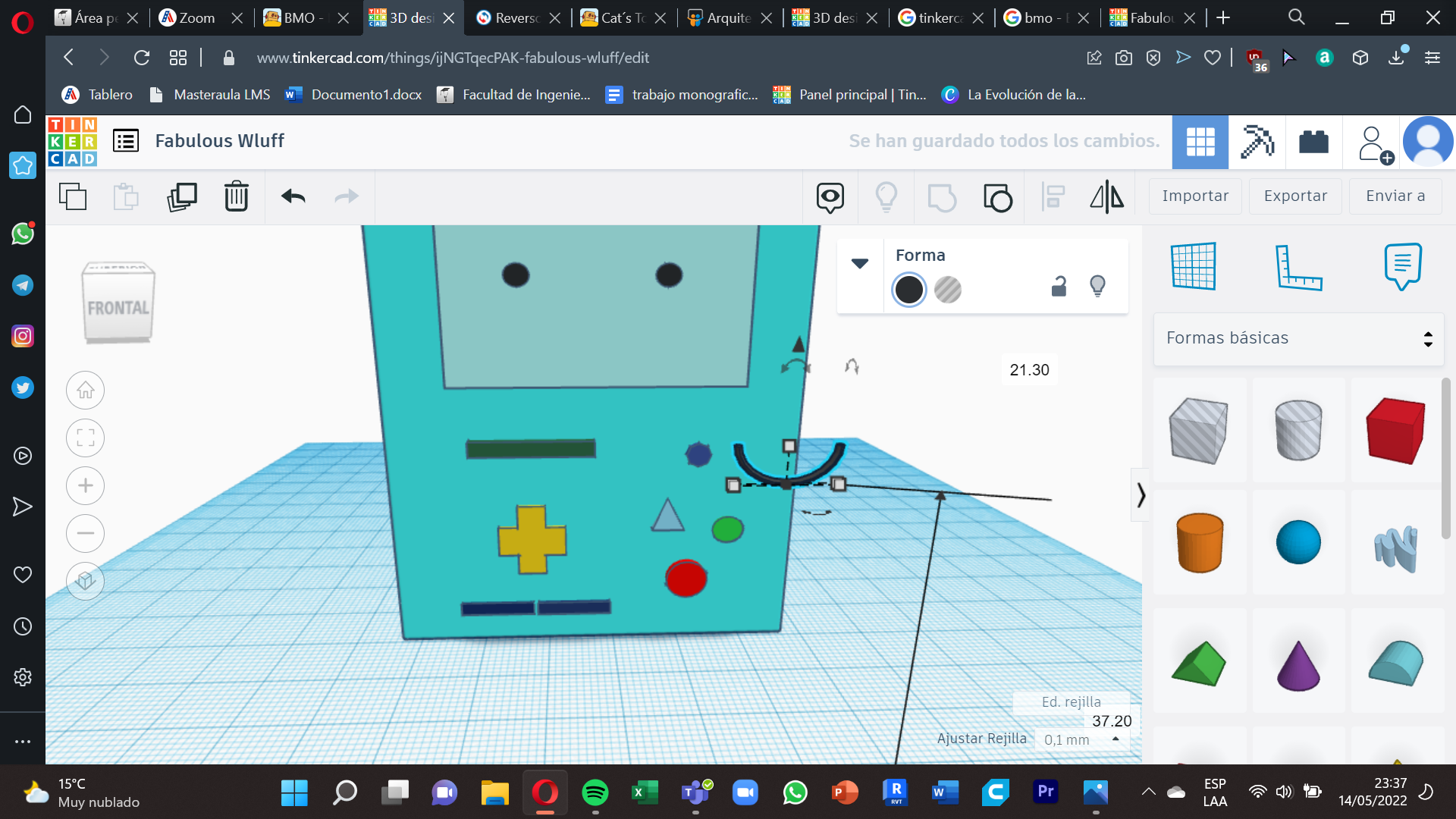Undo the last action
The image size is (1456, 819).
click(293, 196)
